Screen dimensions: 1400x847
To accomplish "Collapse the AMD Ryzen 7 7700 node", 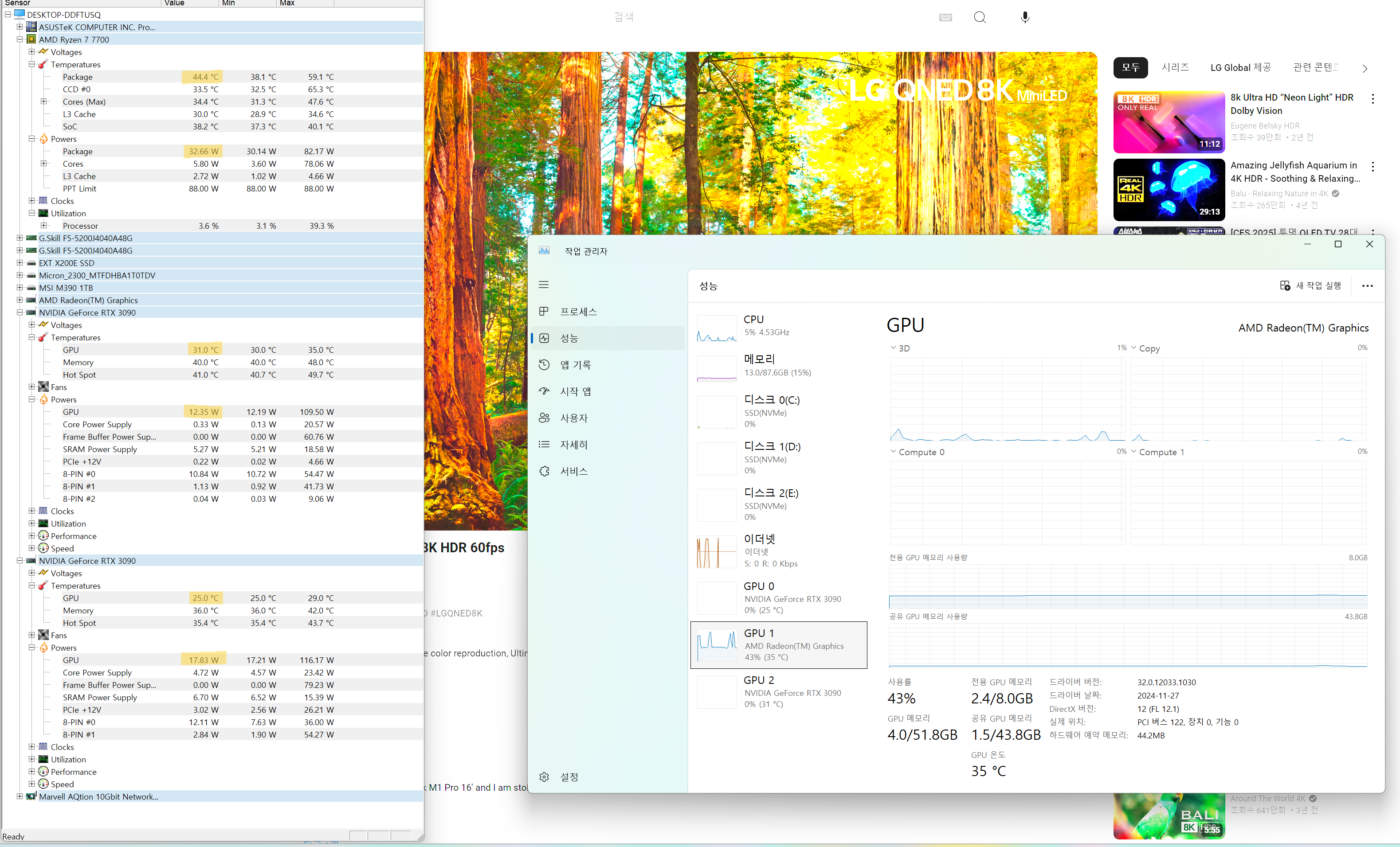I will point(20,39).
